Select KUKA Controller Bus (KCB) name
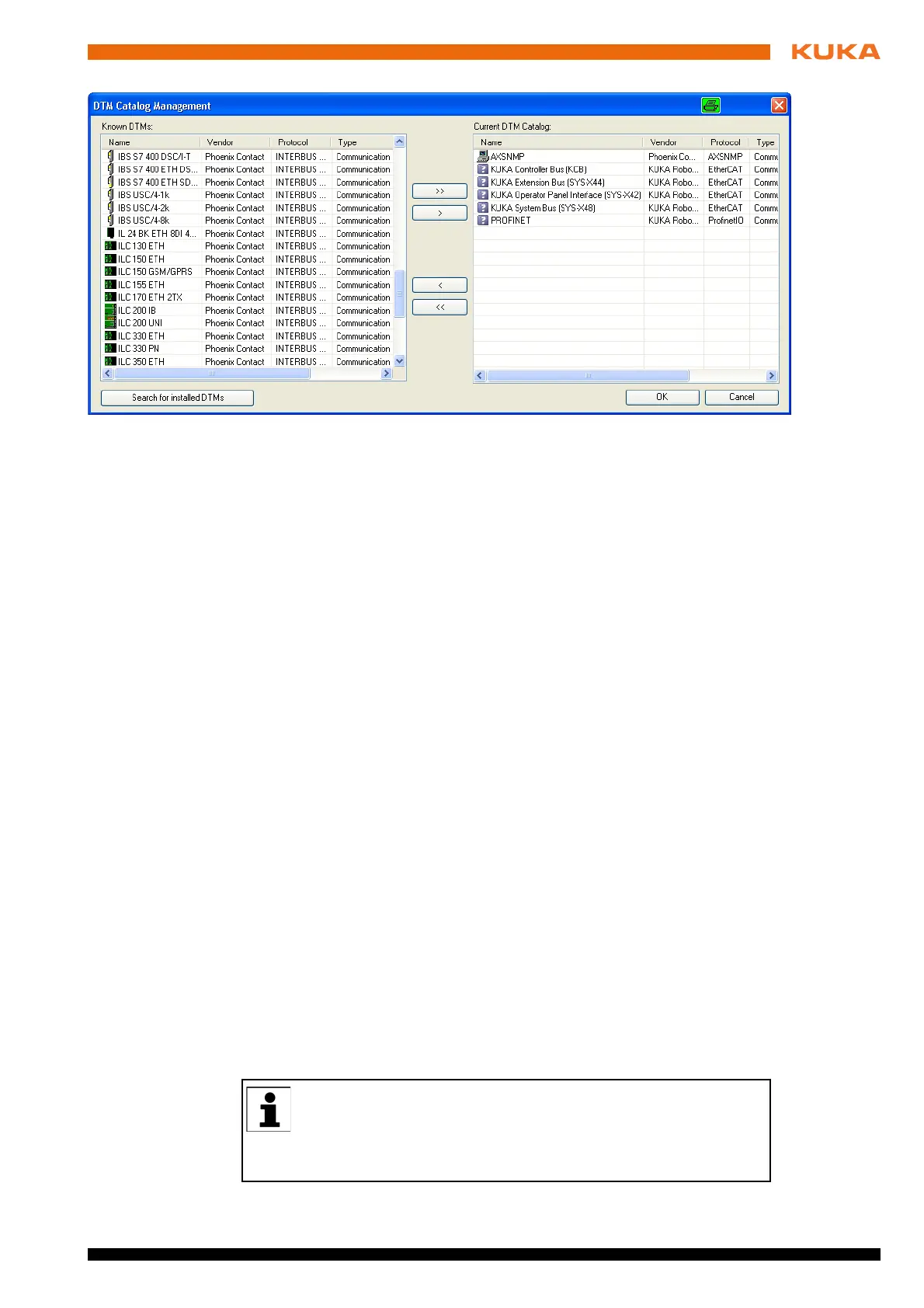 pyautogui.click(x=539, y=169)
